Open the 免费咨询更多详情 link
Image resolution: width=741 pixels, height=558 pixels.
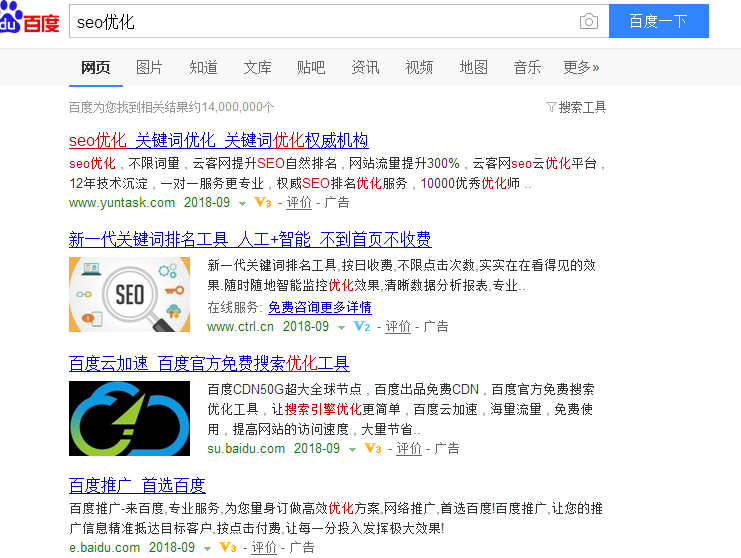point(319,307)
